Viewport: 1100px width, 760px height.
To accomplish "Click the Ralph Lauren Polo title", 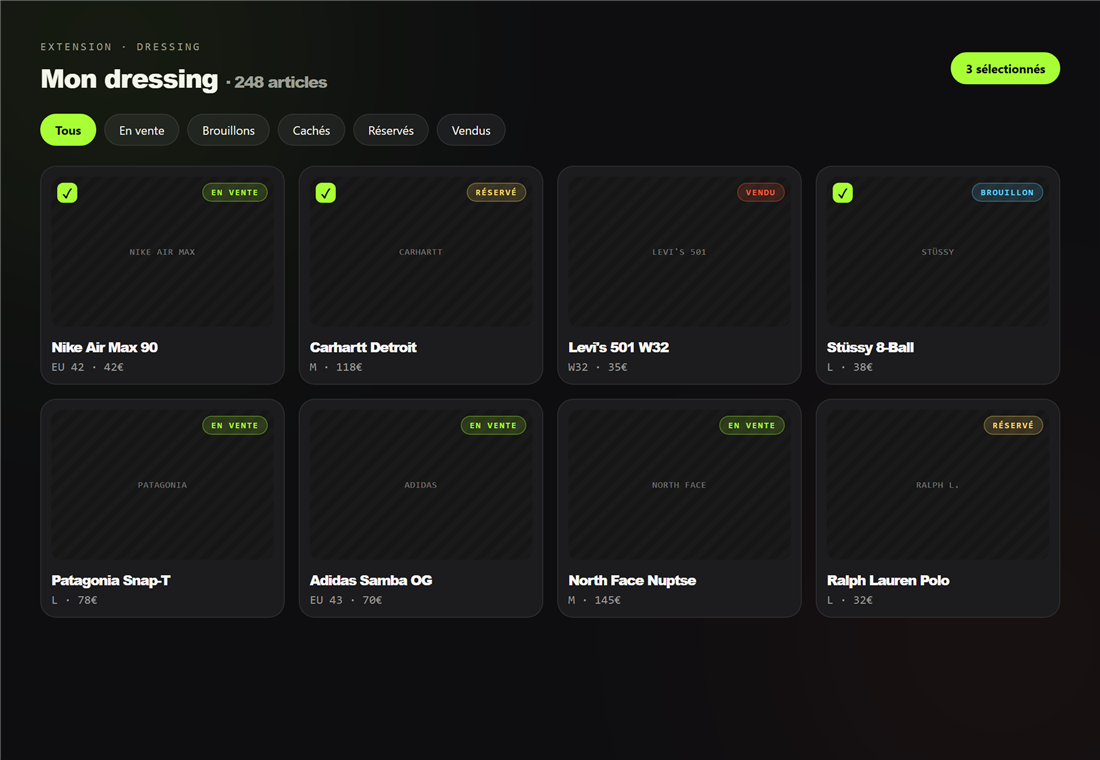I will coord(888,580).
